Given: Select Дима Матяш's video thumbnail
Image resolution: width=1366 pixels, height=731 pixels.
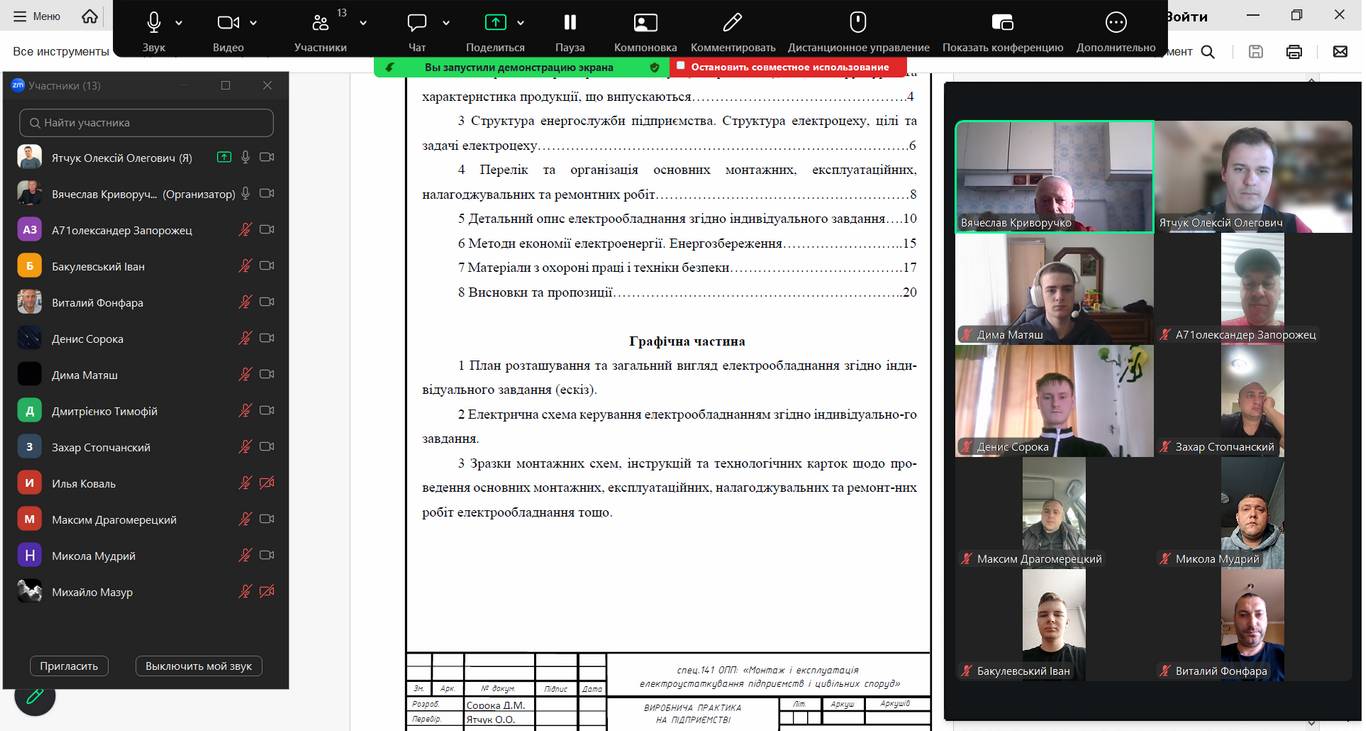Looking at the screenshot, I should (x=1054, y=290).
